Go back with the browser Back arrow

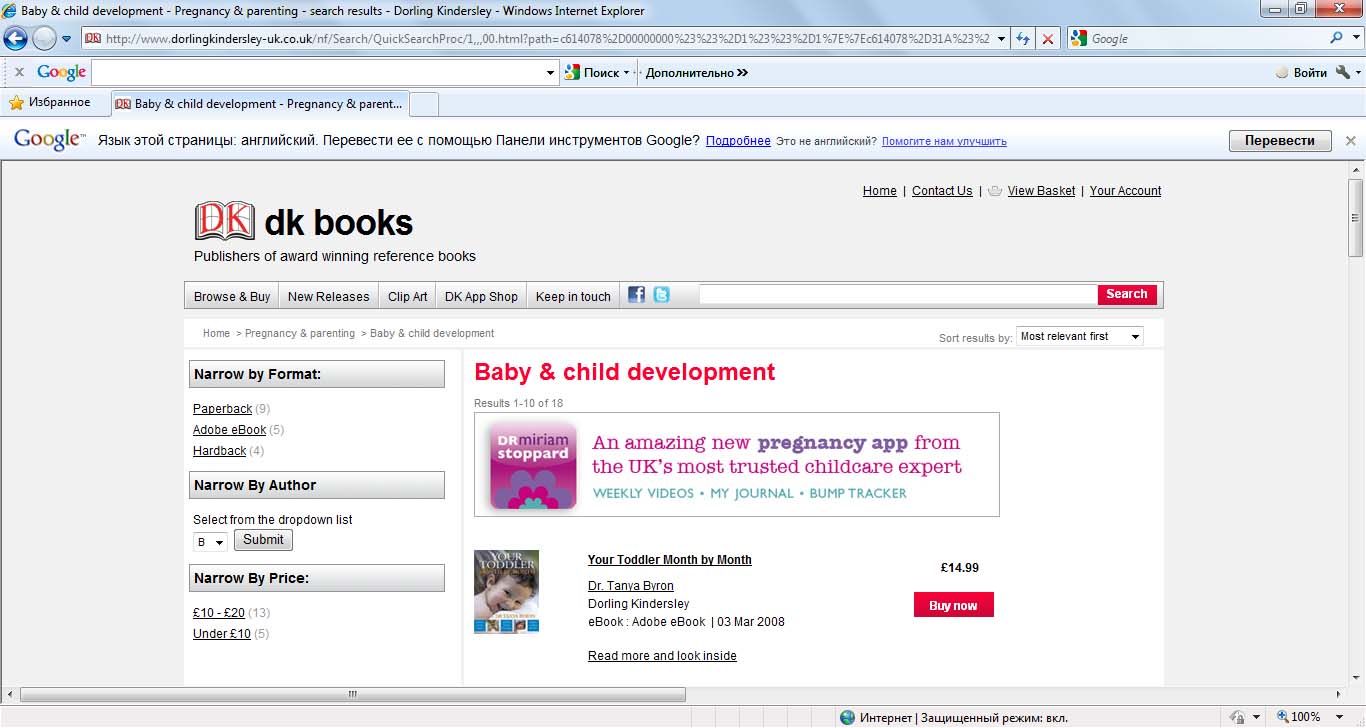click(x=15, y=39)
